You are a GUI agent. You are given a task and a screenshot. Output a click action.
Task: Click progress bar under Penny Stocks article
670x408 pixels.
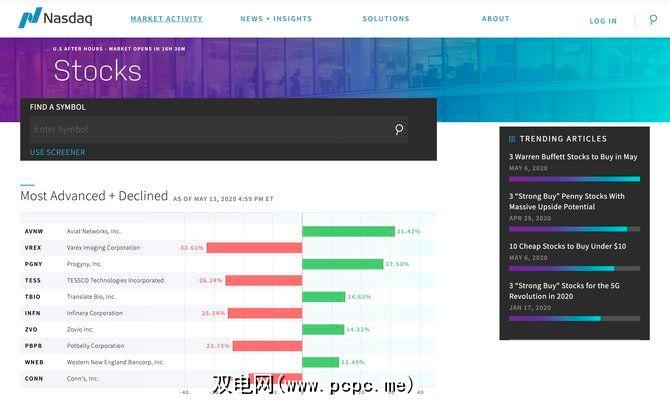[x=574, y=229]
